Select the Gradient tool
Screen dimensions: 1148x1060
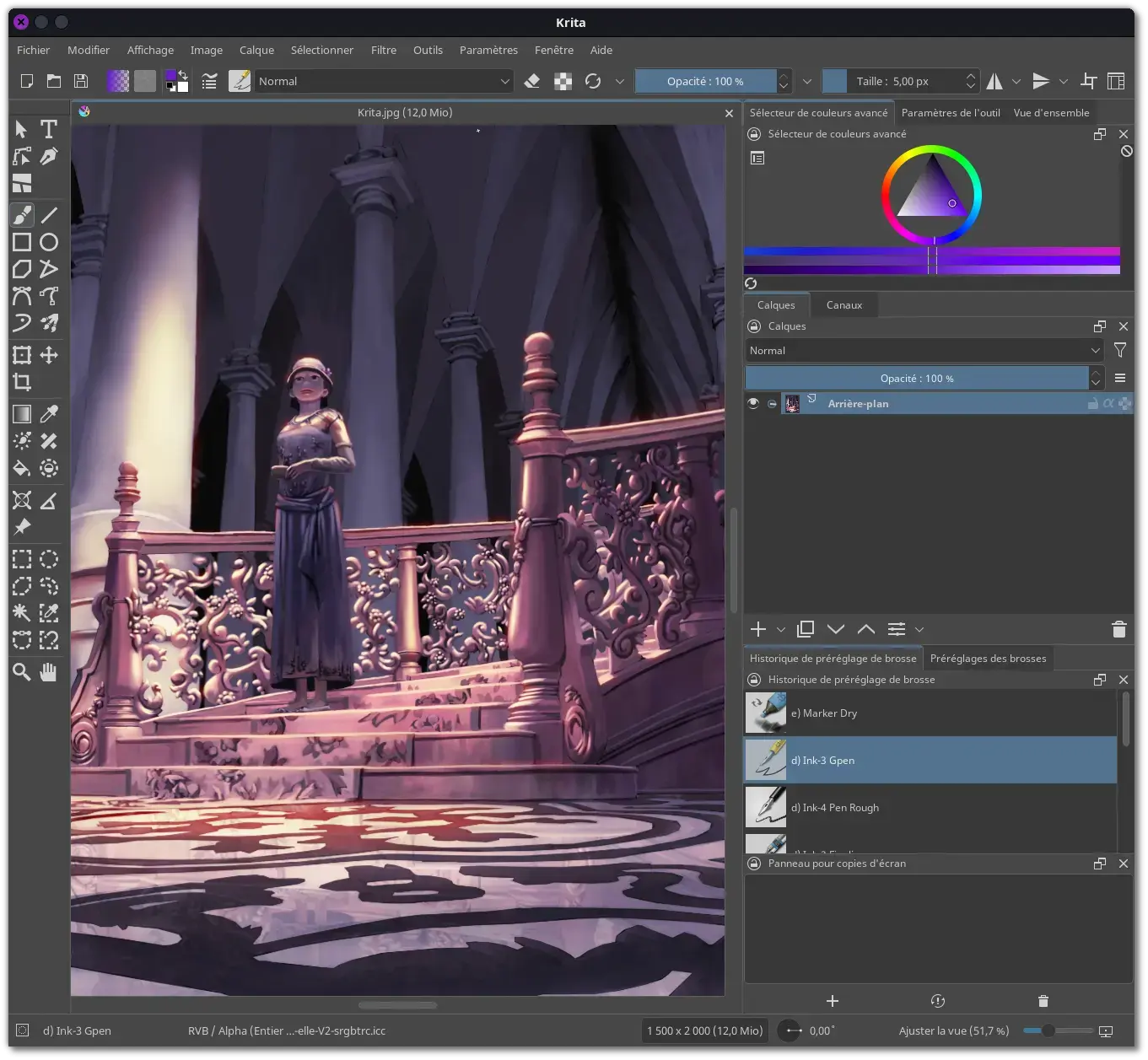click(22, 414)
